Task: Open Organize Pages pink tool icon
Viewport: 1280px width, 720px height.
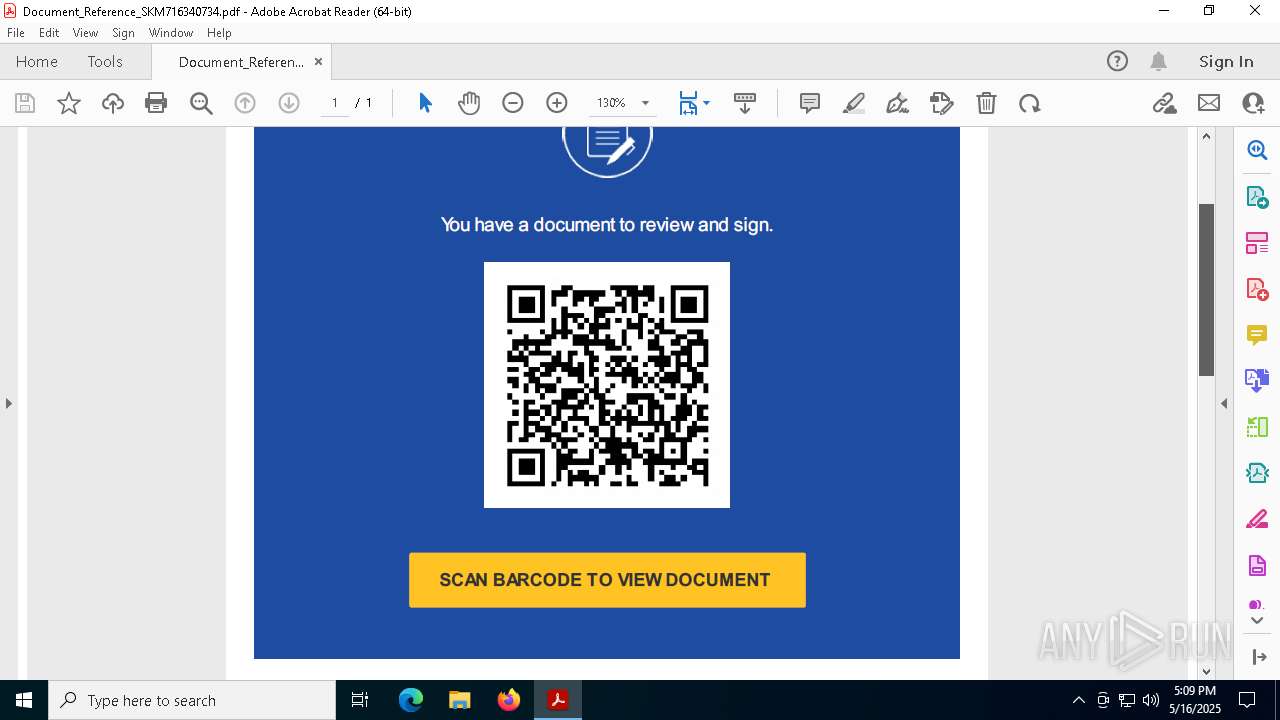Action: [1257, 242]
